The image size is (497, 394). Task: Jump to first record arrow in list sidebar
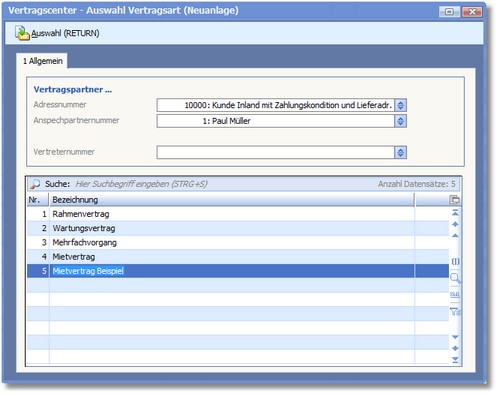pos(455,213)
